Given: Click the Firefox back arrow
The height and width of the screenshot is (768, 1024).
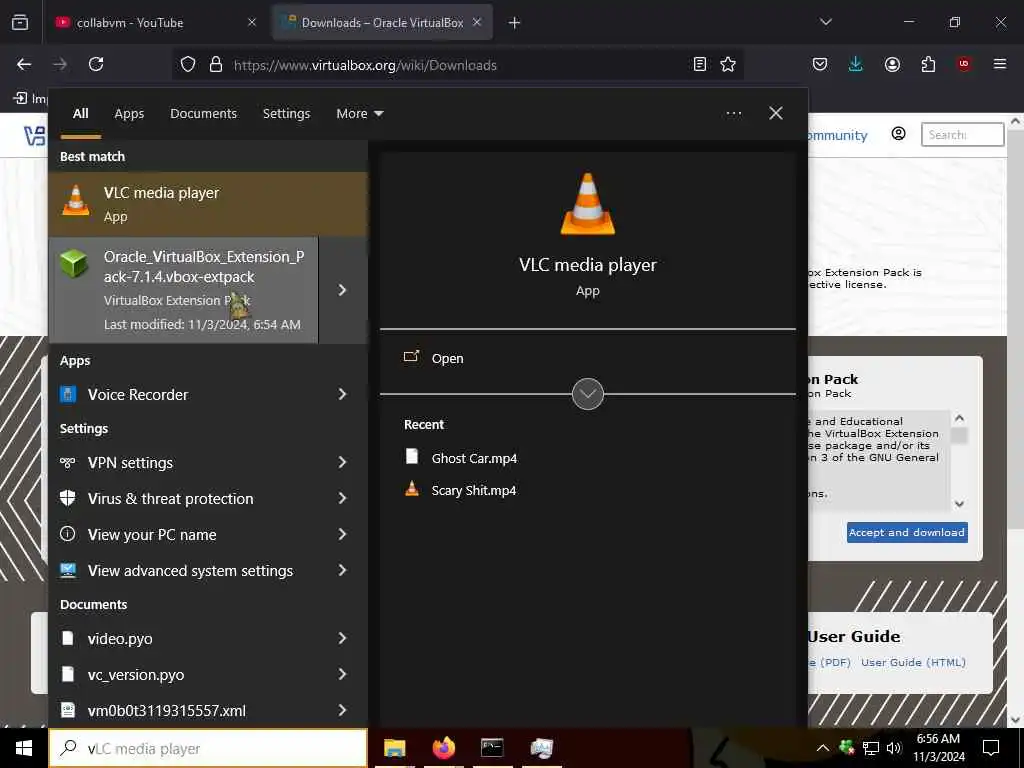Looking at the screenshot, I should click(24, 64).
